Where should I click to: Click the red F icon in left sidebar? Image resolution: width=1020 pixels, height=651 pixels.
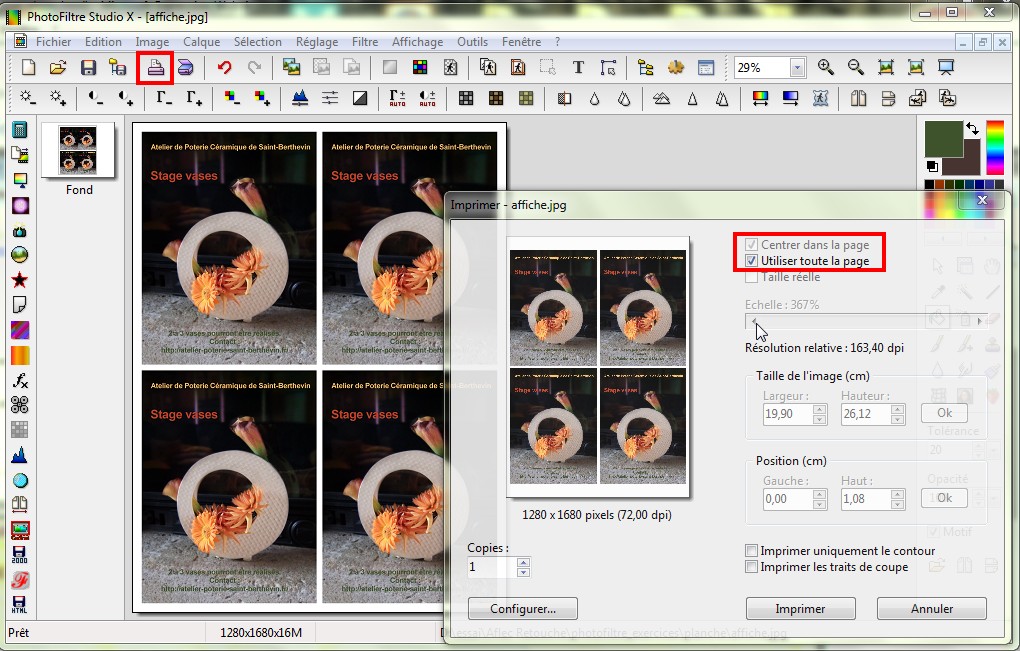20,579
